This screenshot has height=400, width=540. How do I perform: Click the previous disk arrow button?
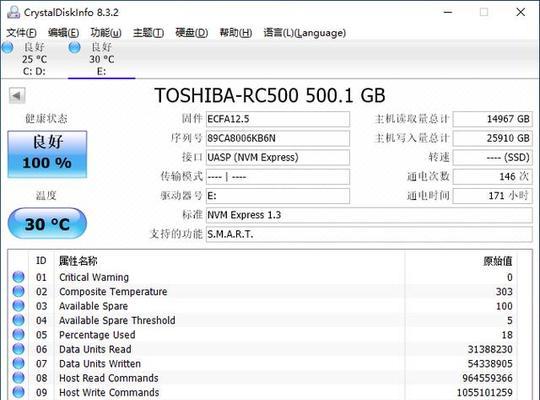tap(17, 95)
